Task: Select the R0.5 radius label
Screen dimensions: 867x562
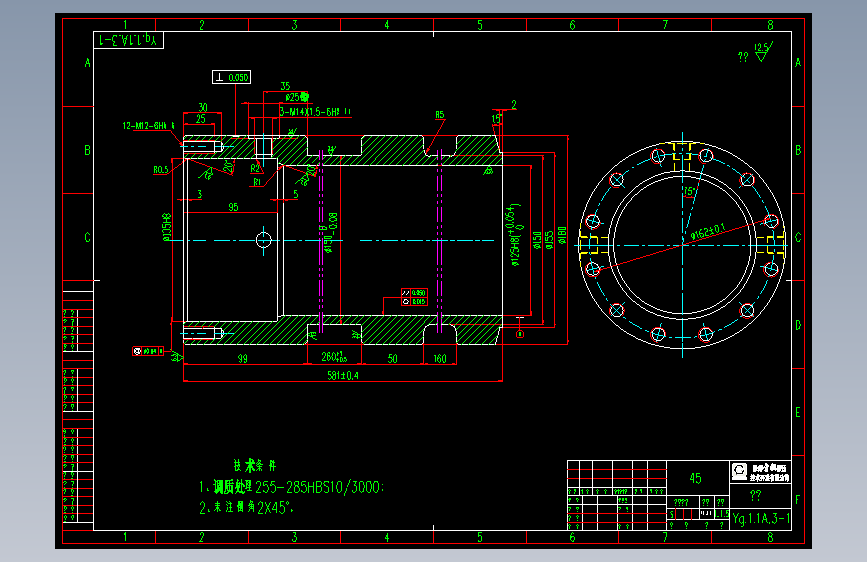Action: (x=161, y=170)
